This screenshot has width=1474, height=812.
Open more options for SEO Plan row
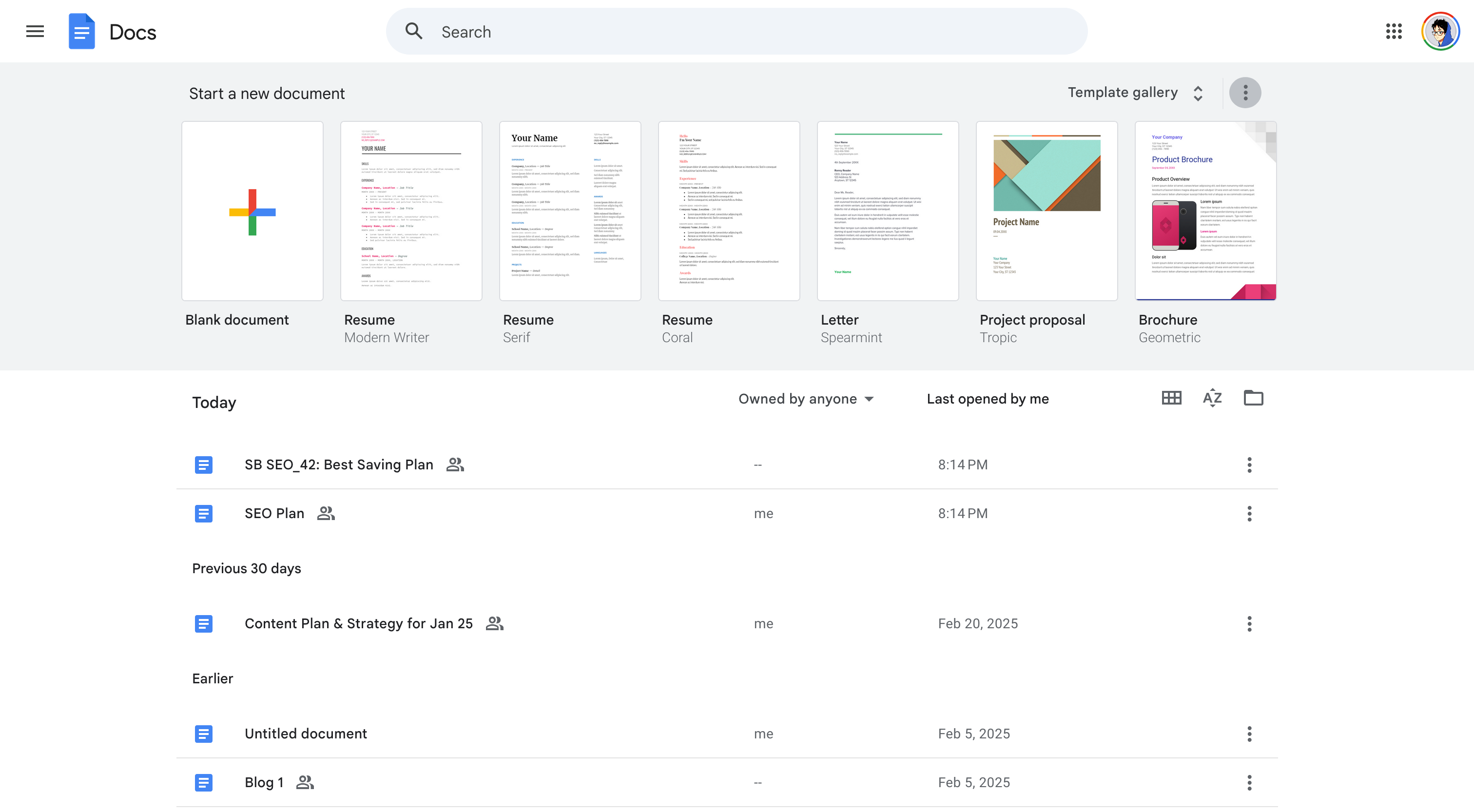(1249, 514)
